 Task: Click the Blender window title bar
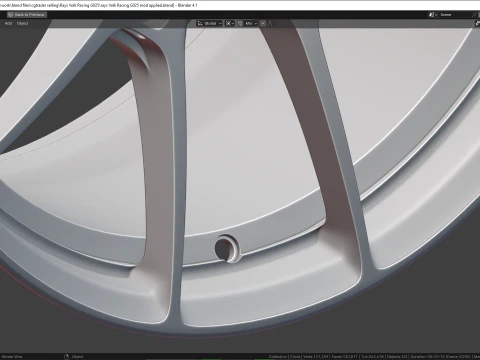pos(240,5)
